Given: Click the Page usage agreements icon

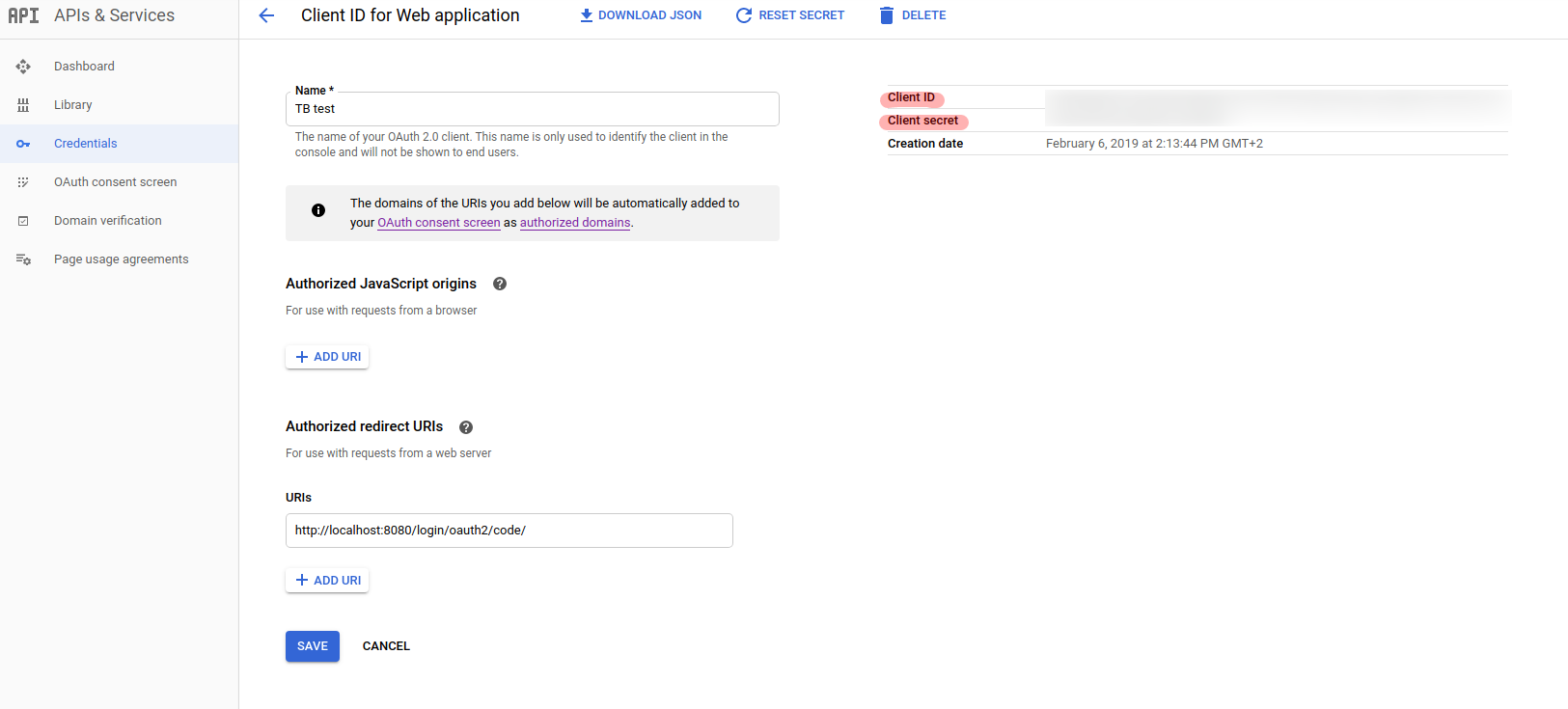Looking at the screenshot, I should pyautogui.click(x=23, y=259).
